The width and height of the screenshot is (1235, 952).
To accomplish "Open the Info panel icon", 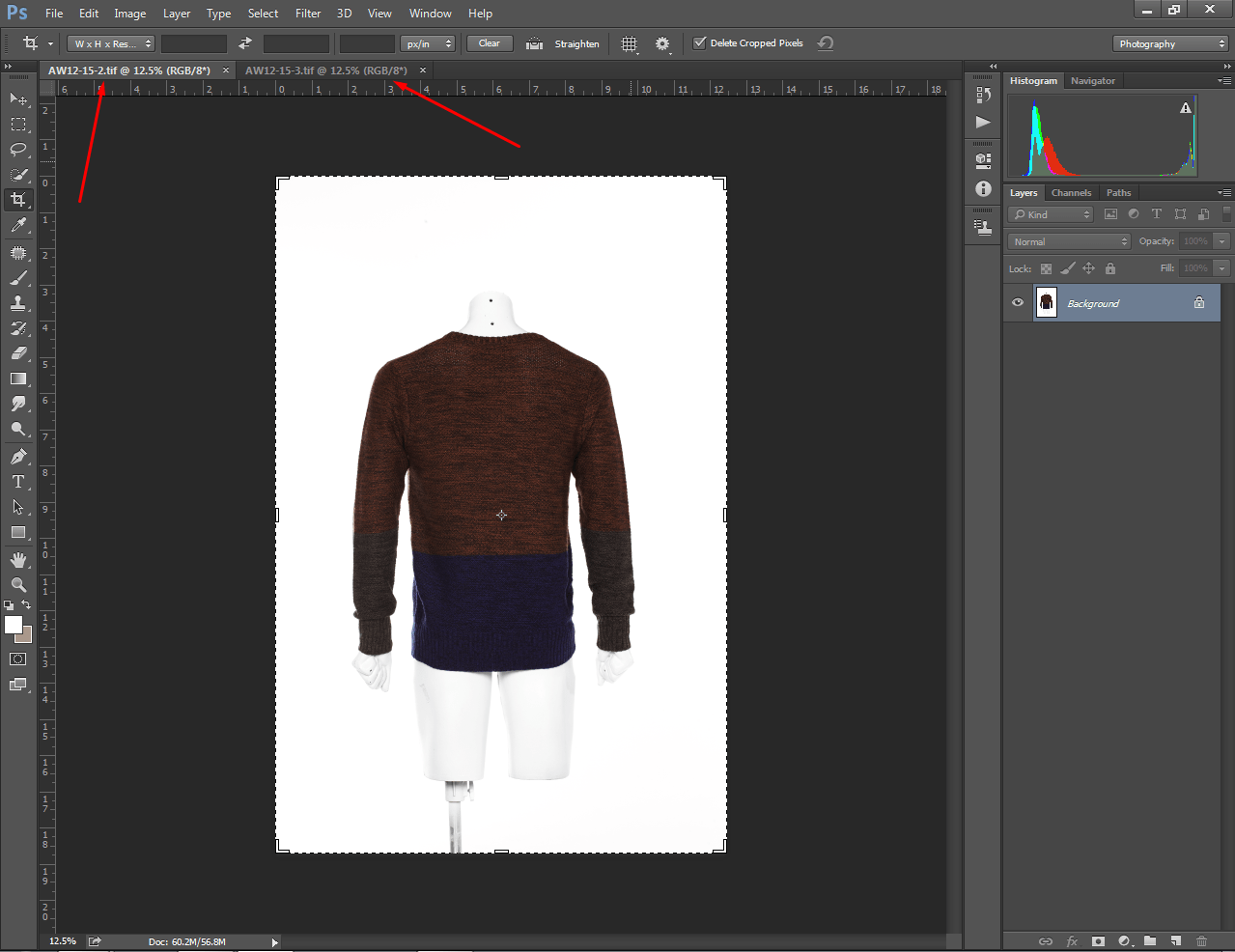I will [x=983, y=189].
